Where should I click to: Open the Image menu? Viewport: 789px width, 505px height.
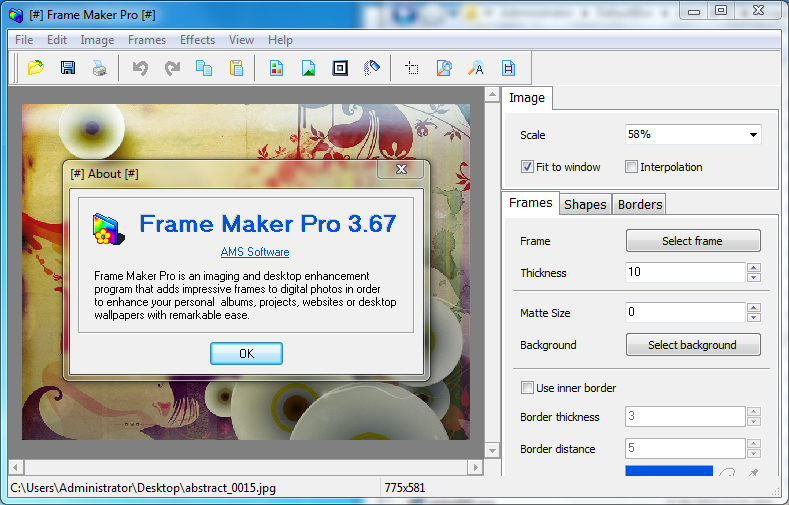(x=97, y=40)
